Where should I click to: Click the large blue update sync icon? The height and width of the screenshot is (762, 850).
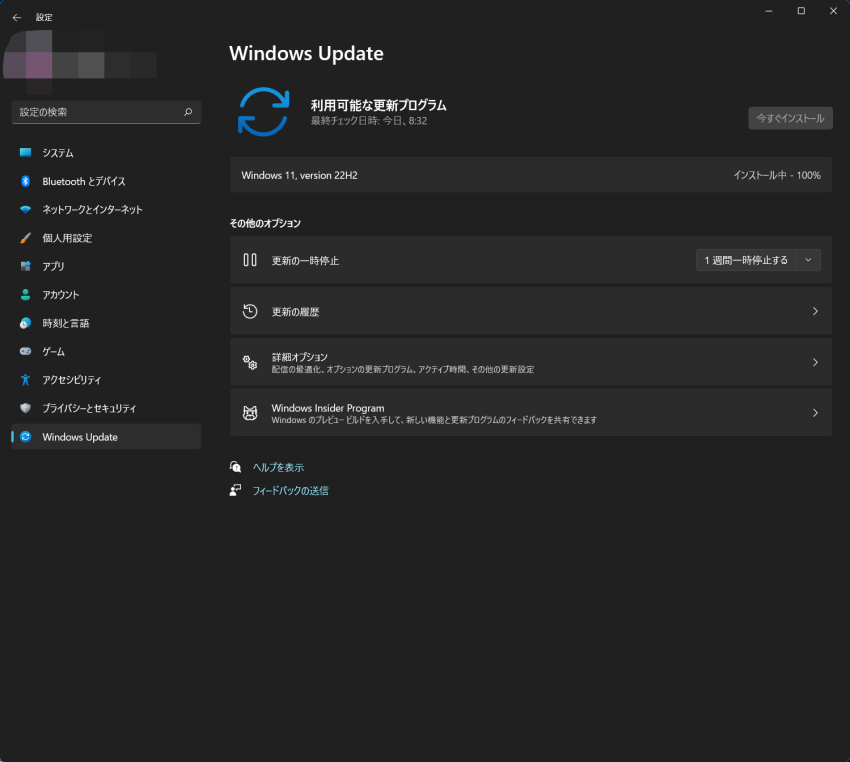(263, 112)
